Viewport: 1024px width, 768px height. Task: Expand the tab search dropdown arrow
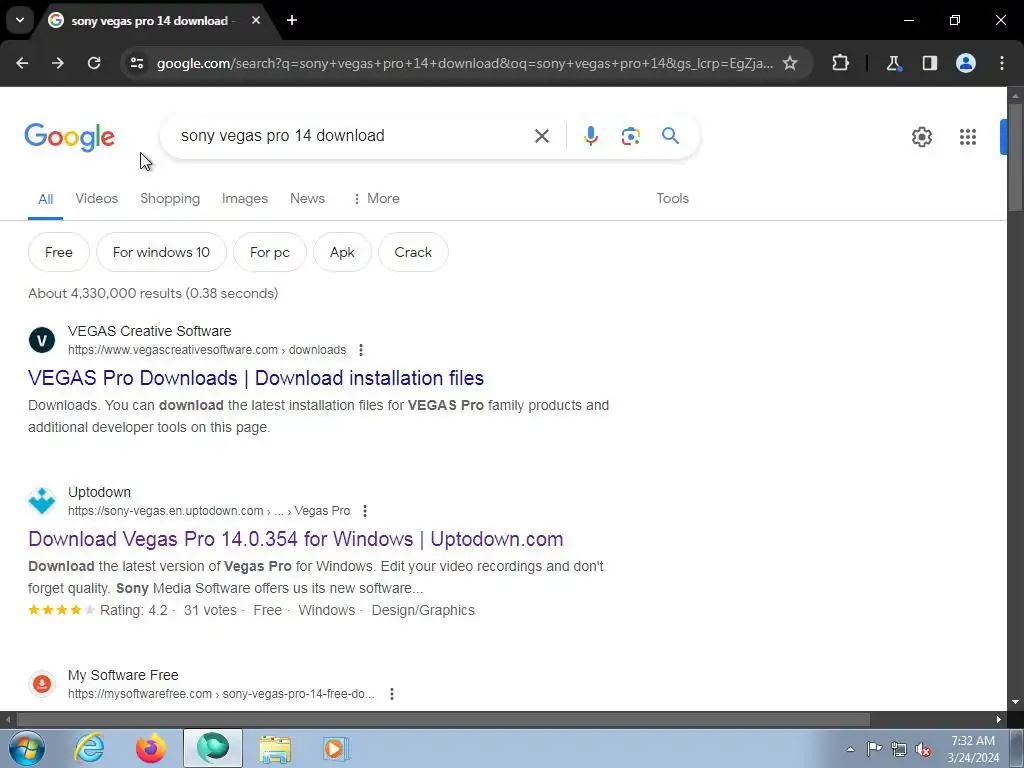coord(20,20)
